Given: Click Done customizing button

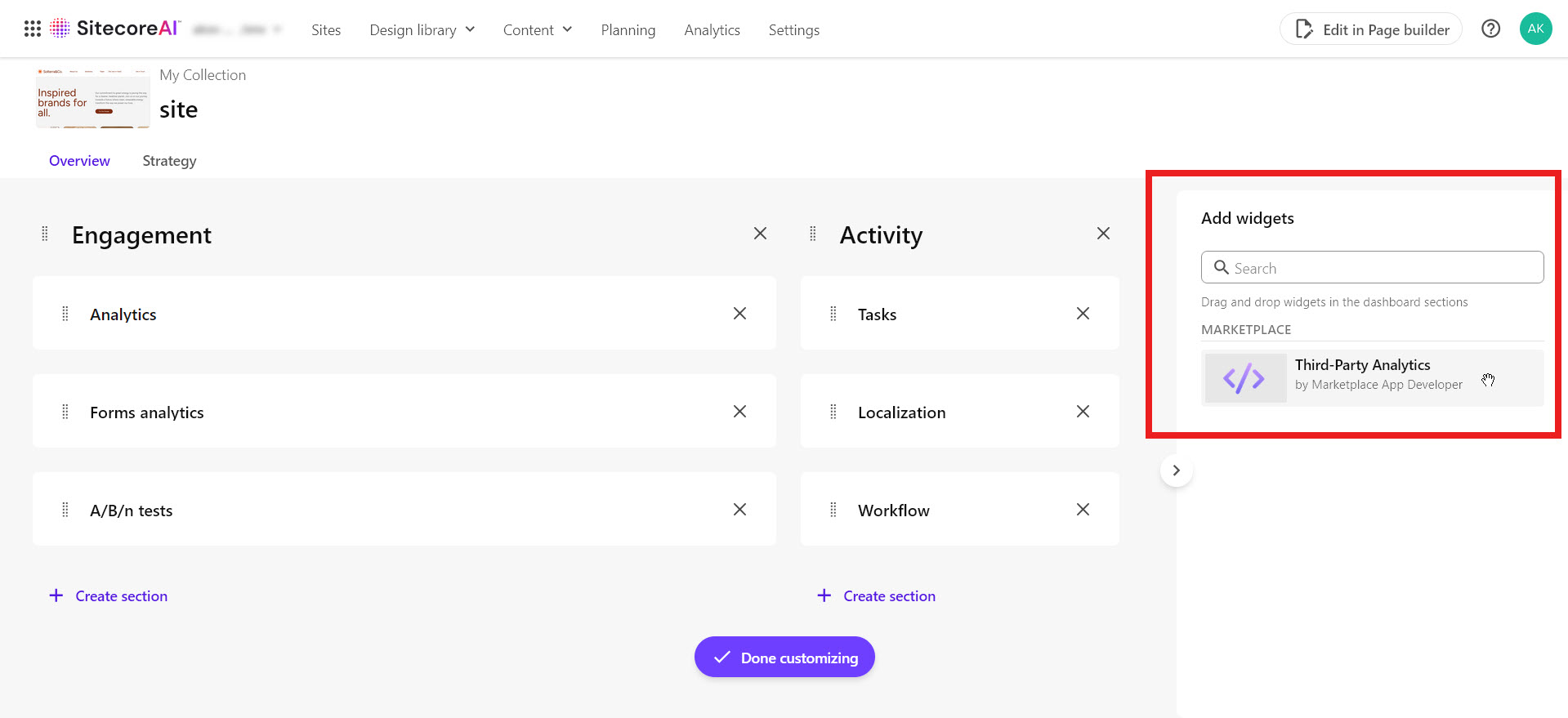Looking at the screenshot, I should (784, 657).
